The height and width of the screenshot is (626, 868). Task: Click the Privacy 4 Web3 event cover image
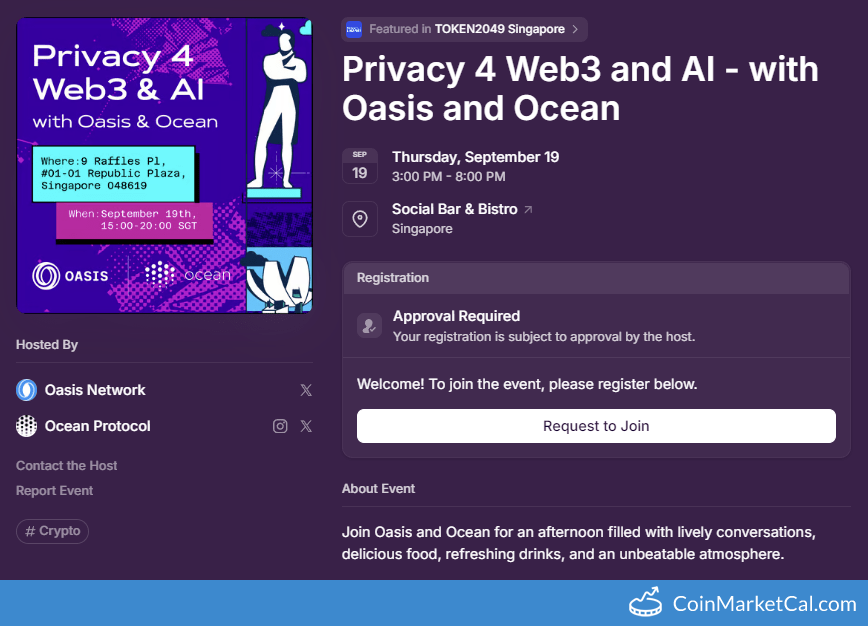[164, 165]
